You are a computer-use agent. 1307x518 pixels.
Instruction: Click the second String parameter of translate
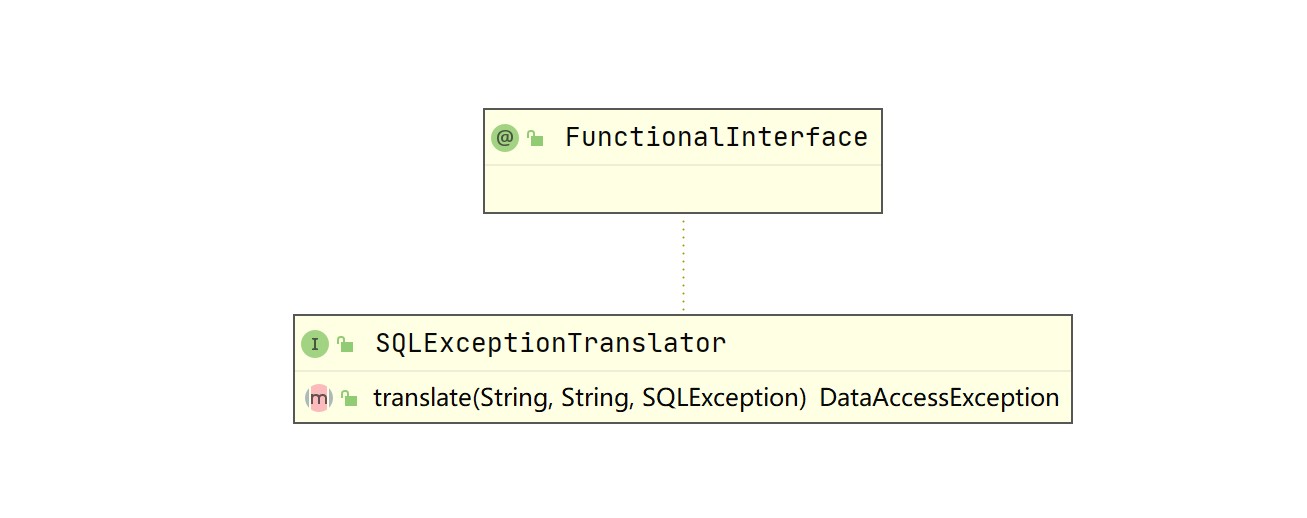click(595, 398)
